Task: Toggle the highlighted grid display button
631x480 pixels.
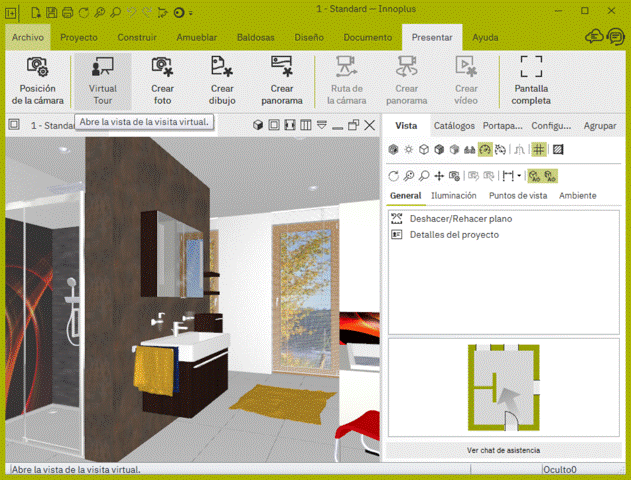Action: (538, 150)
